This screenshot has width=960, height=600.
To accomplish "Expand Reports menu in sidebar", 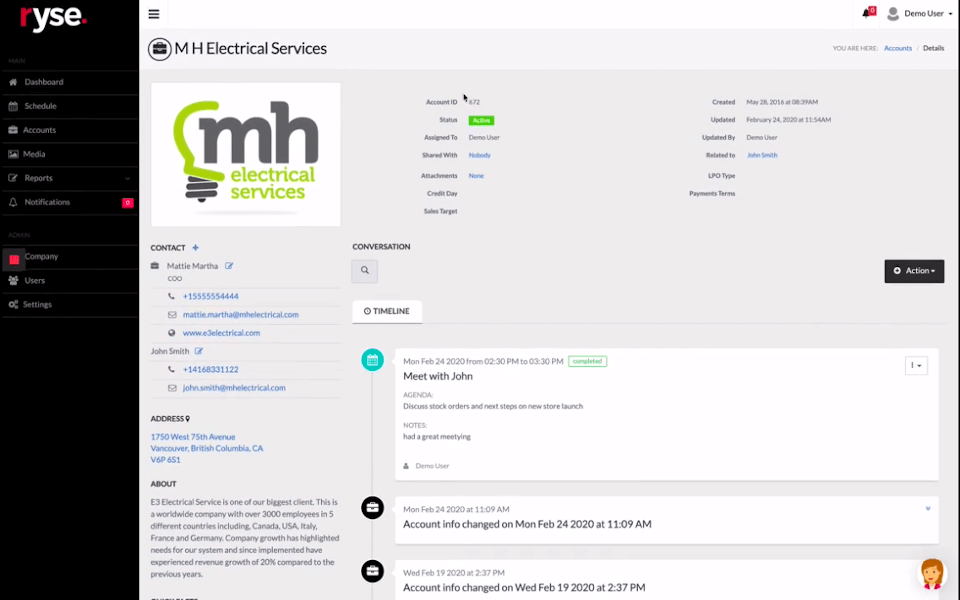I will (69, 178).
